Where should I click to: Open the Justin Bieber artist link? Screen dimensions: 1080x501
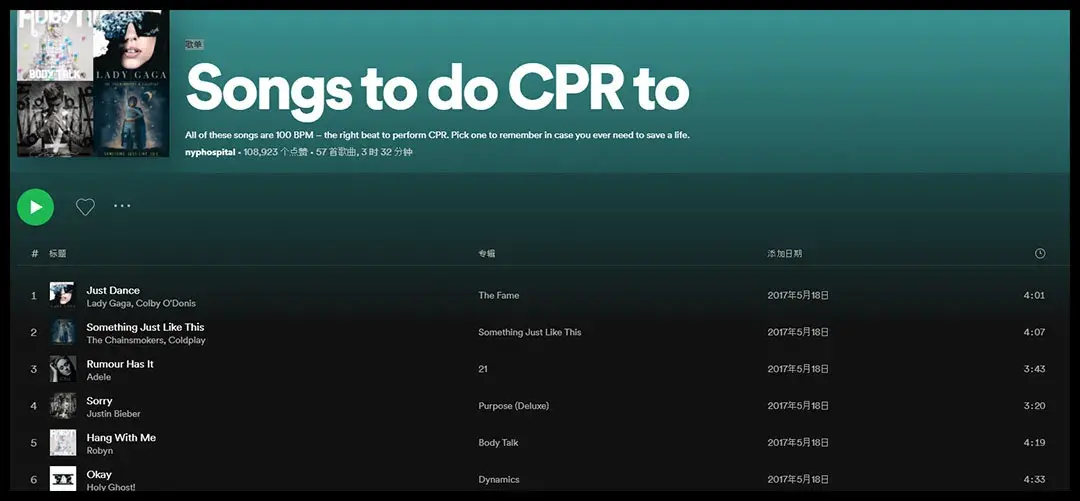tap(114, 413)
